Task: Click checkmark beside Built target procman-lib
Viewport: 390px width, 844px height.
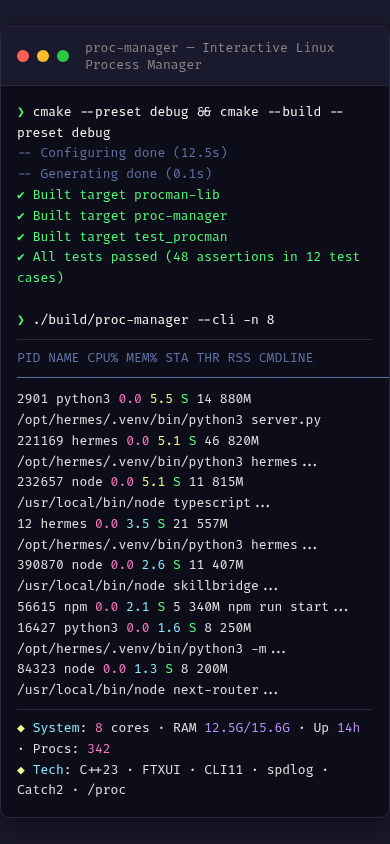Action: pyautogui.click(x=21, y=195)
